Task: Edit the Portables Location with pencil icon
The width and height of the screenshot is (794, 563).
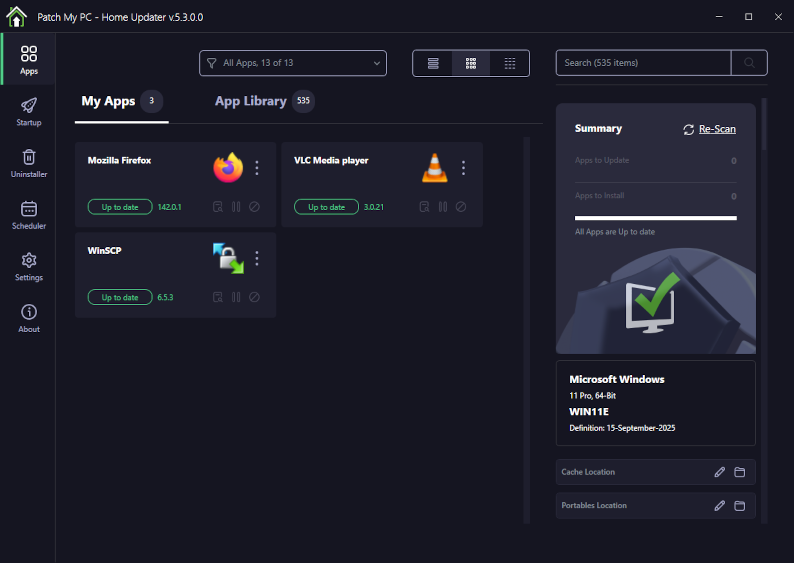Action: 720,506
